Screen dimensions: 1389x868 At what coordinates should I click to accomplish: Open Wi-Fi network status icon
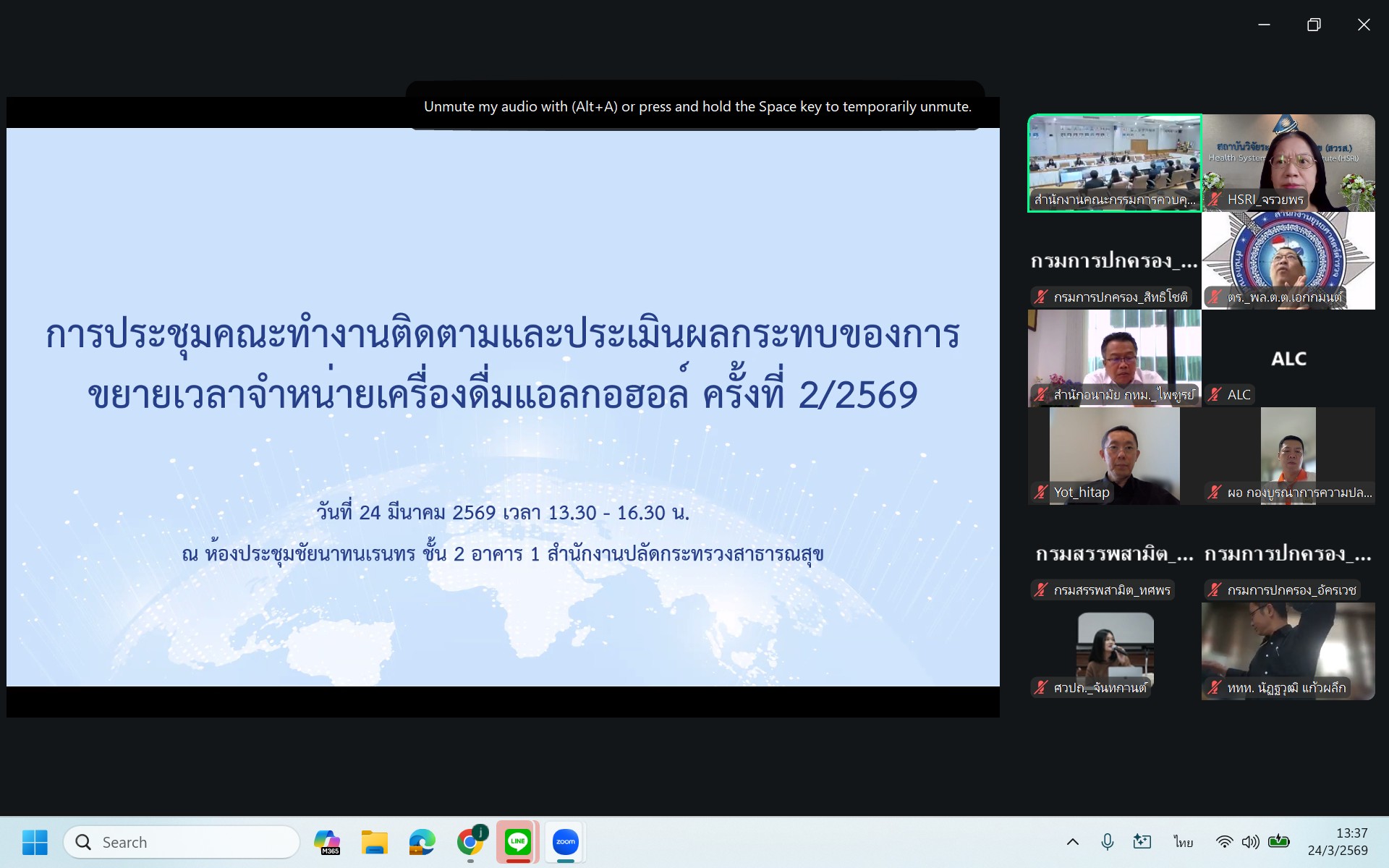pos(1224,842)
